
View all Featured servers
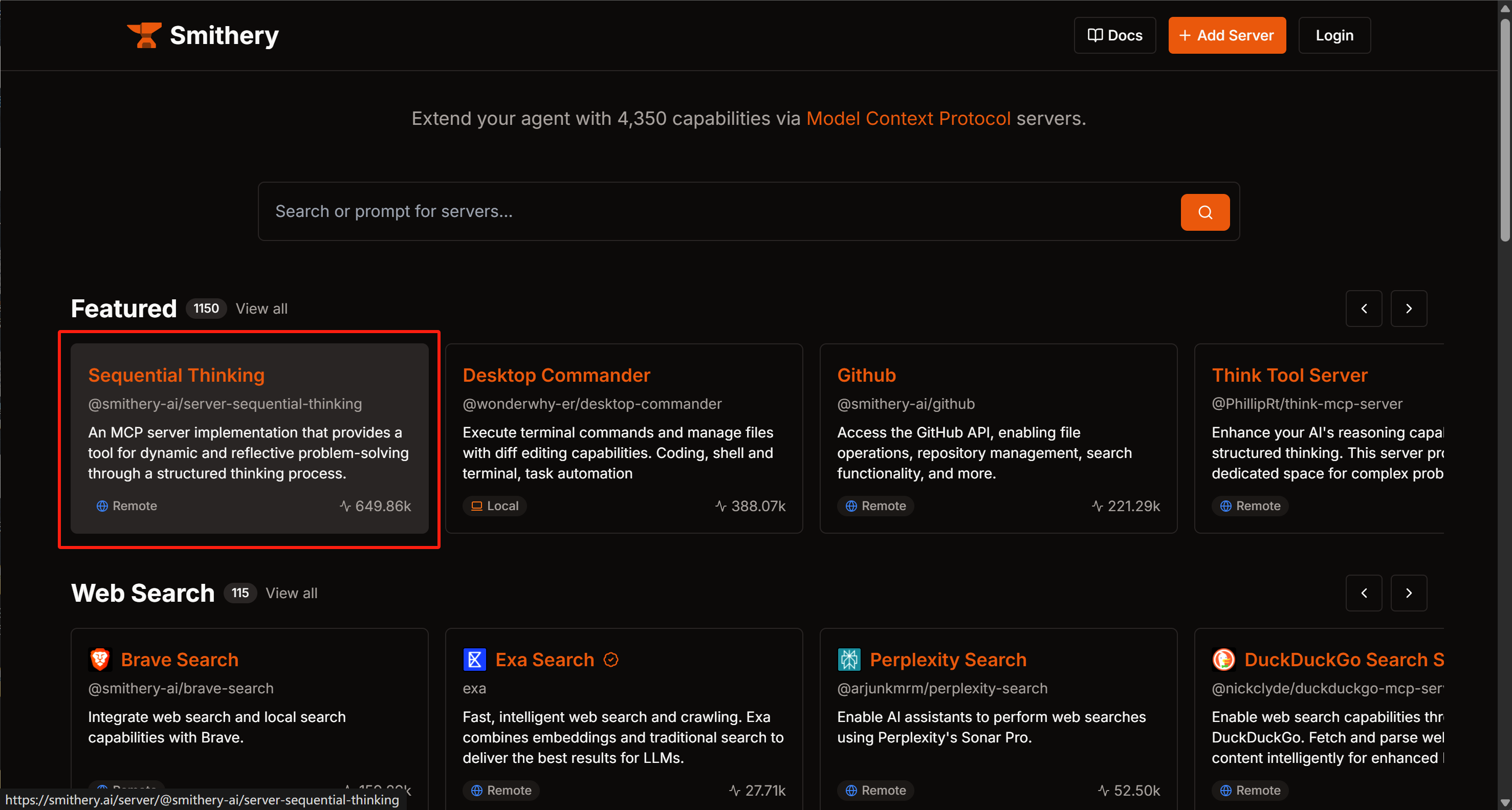tap(262, 309)
